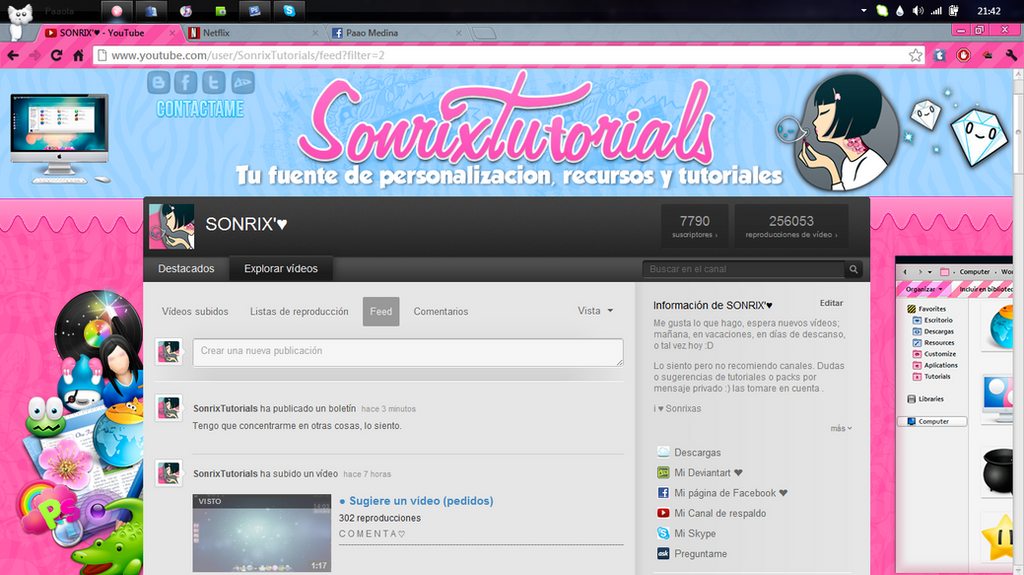Click the pink Chrome taskbar icon
This screenshot has width=1024, height=575.
[x=117, y=10]
